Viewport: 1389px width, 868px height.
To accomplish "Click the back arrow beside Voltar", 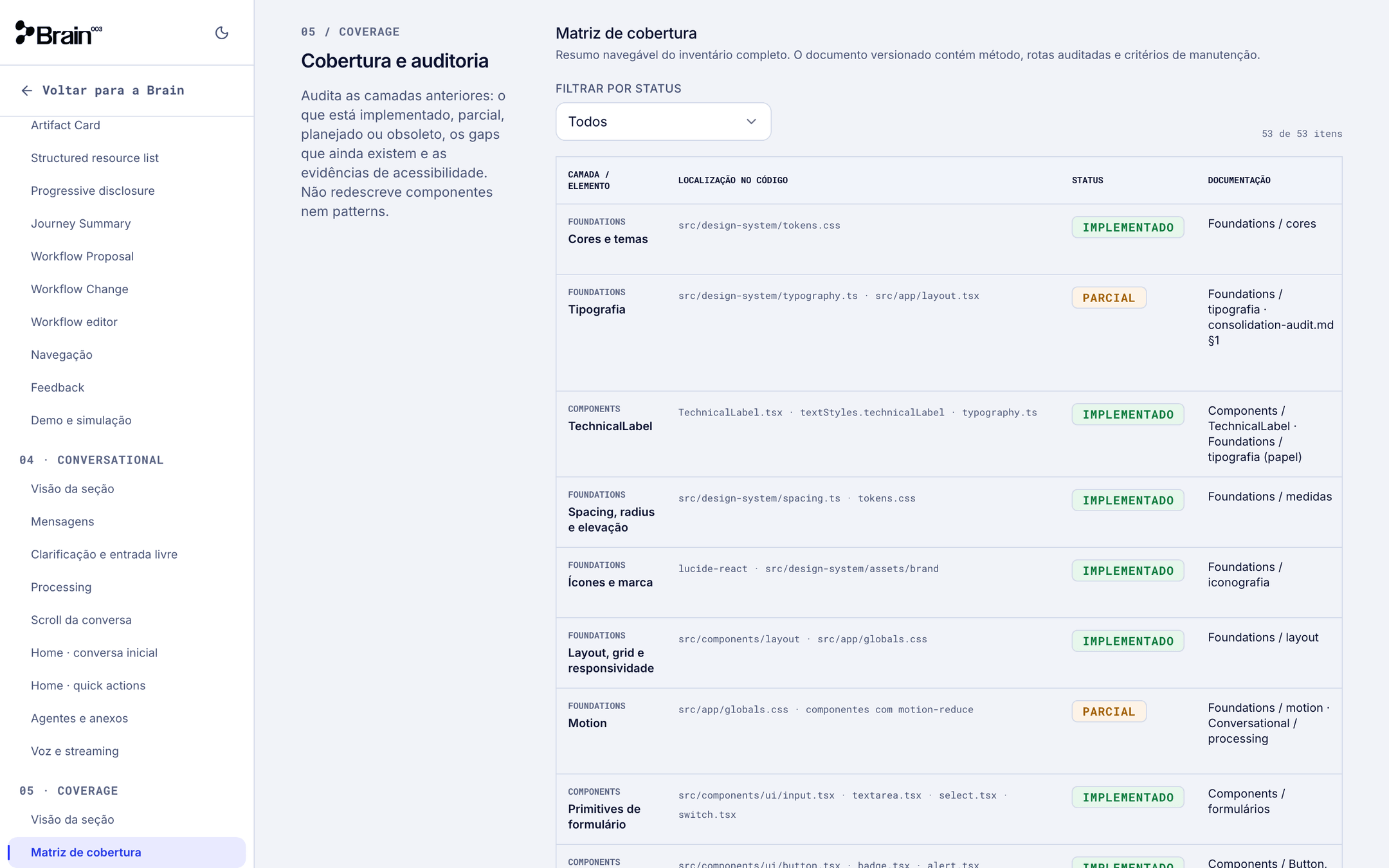I will tap(26, 91).
